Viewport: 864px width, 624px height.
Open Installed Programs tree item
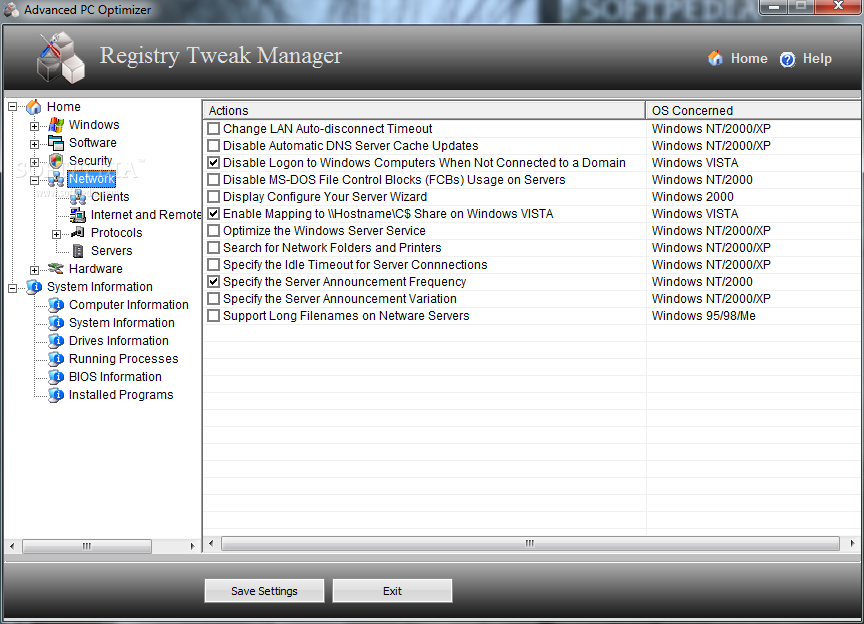(121, 395)
